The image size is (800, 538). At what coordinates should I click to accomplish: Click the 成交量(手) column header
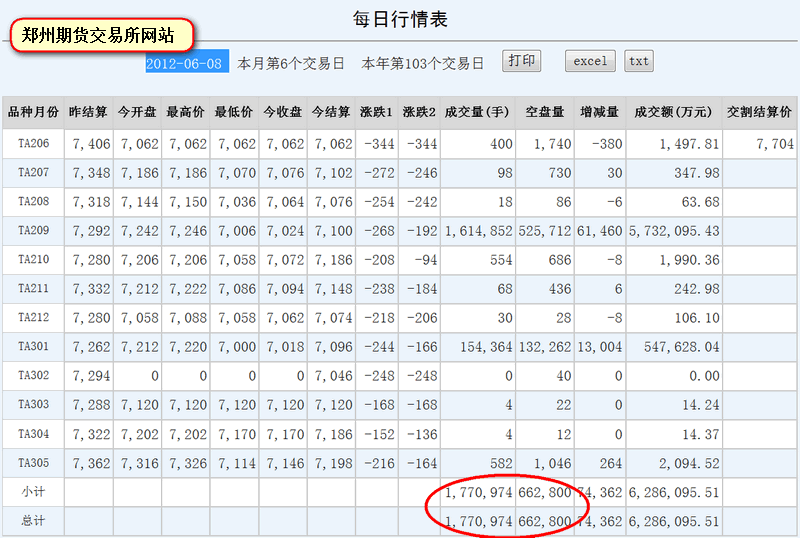click(477, 112)
